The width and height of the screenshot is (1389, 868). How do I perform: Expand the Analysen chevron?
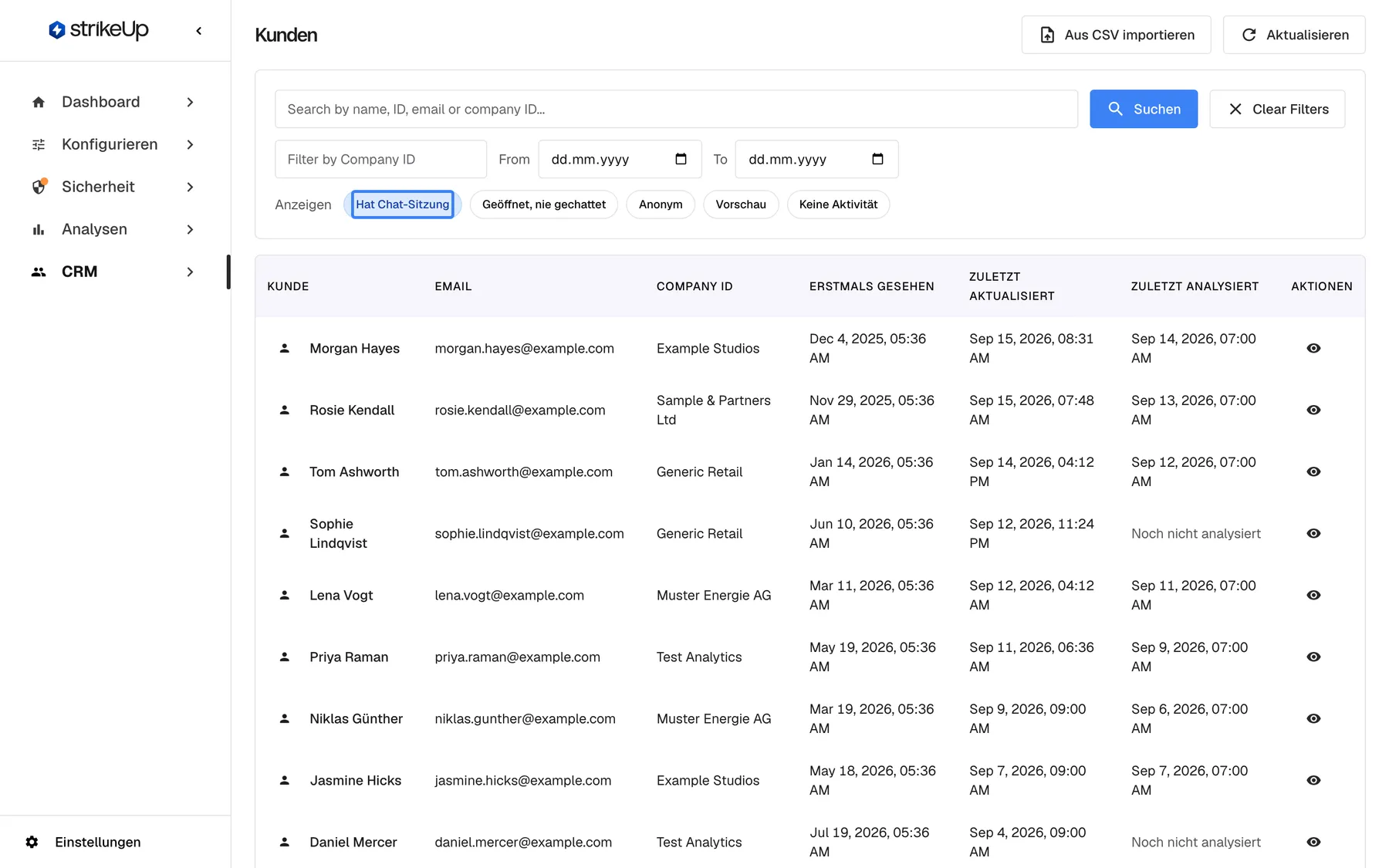point(190,229)
